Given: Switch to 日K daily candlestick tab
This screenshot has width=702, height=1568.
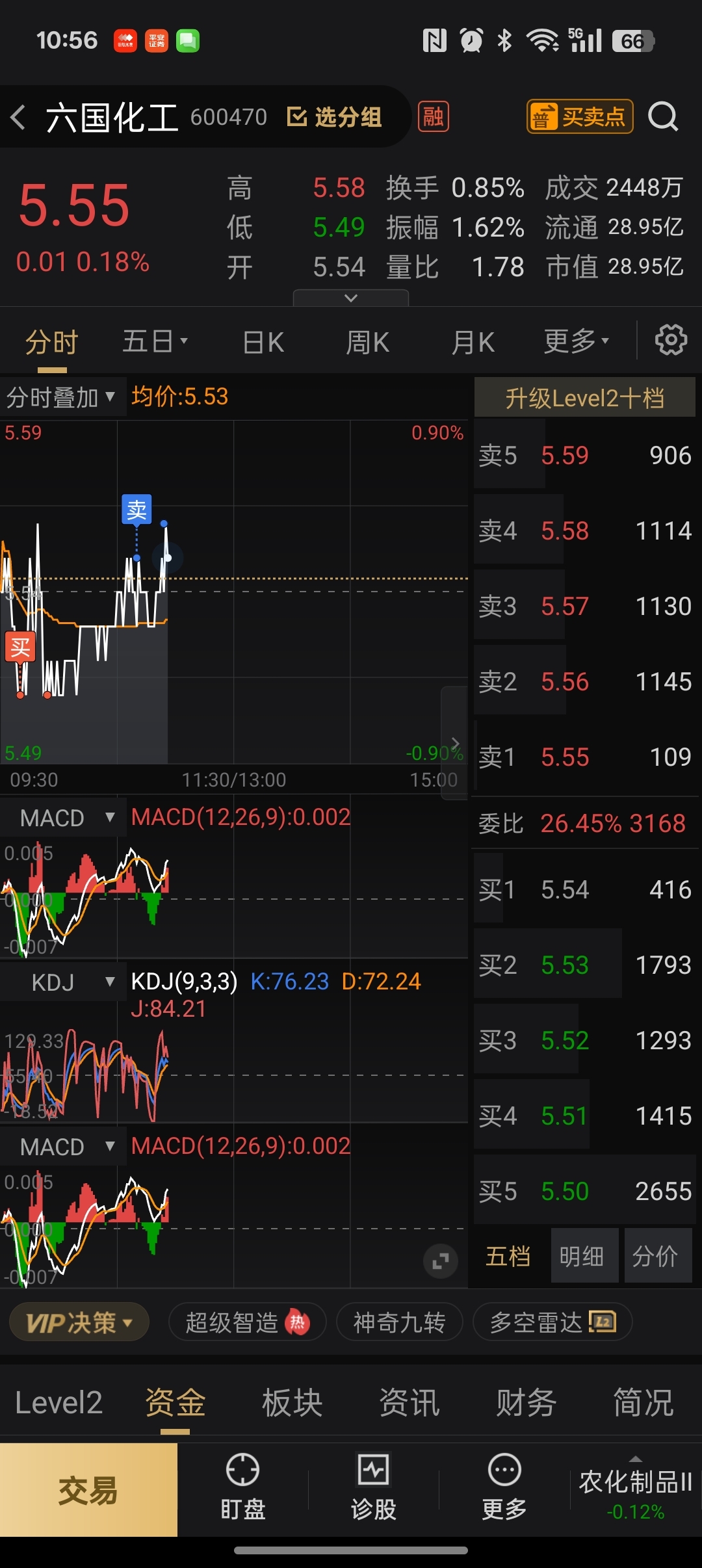Looking at the screenshot, I should point(263,342).
